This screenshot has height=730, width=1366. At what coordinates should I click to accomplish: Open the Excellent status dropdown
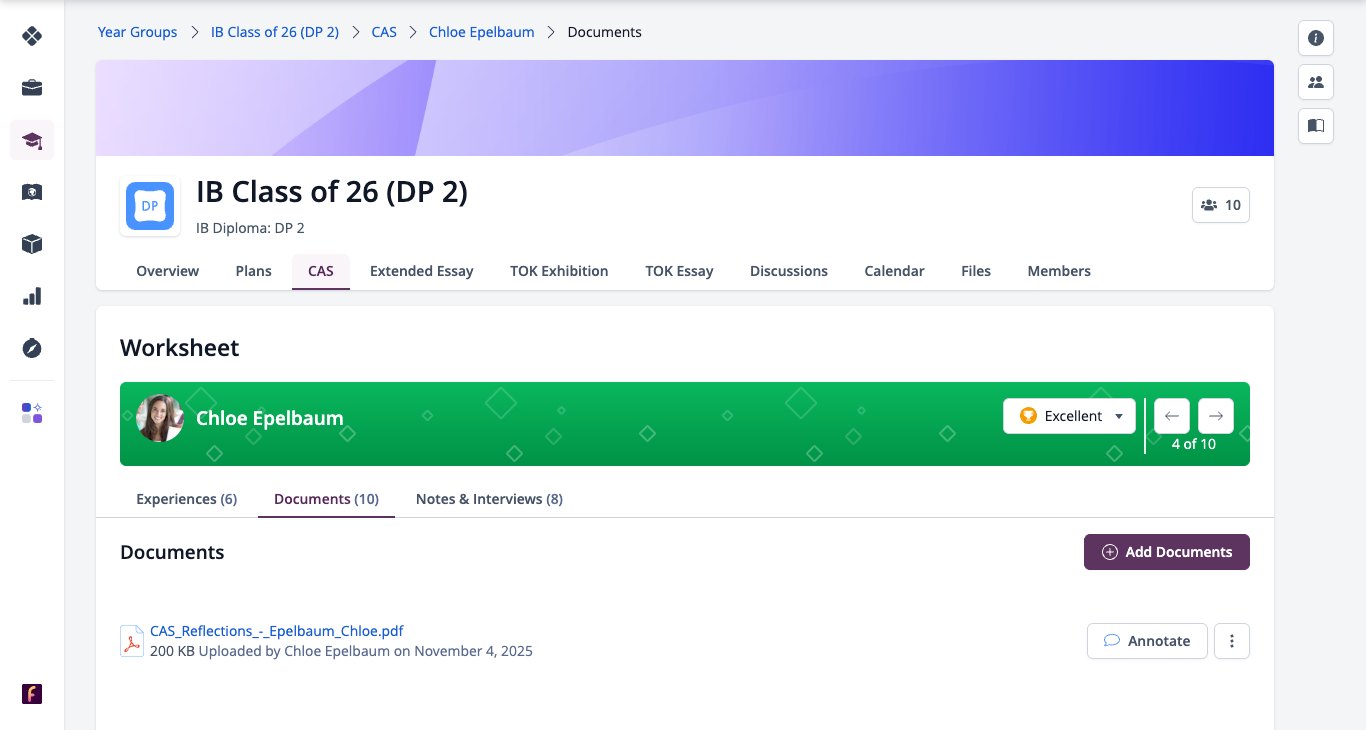(x=1069, y=416)
